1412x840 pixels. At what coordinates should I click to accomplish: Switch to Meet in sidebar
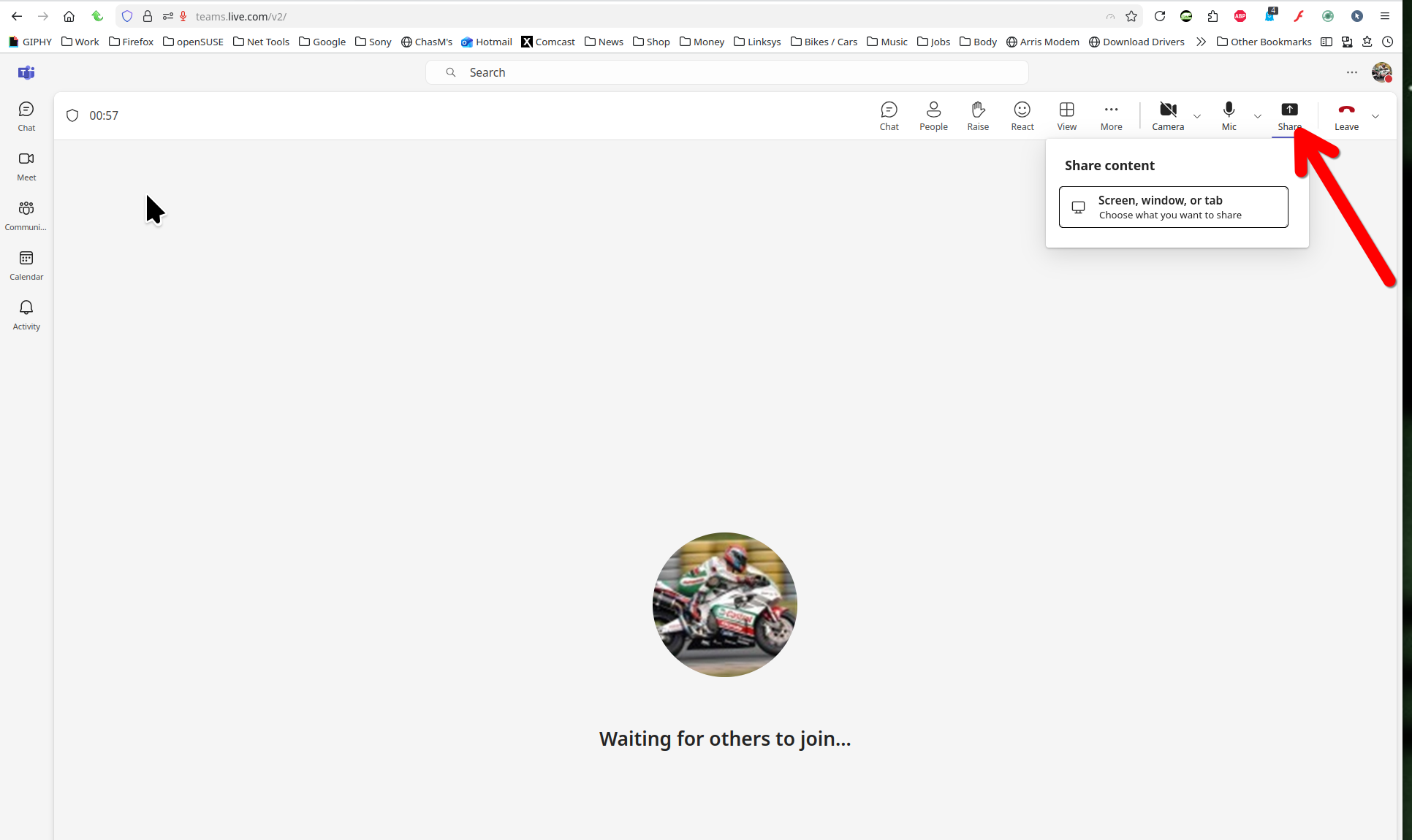26,166
